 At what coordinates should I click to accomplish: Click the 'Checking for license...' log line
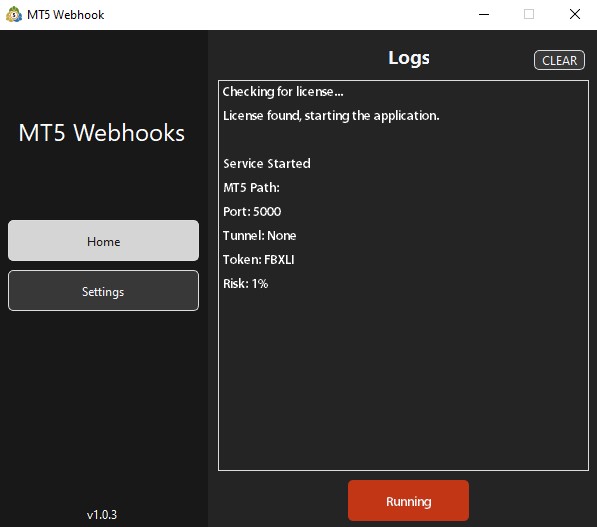click(283, 92)
